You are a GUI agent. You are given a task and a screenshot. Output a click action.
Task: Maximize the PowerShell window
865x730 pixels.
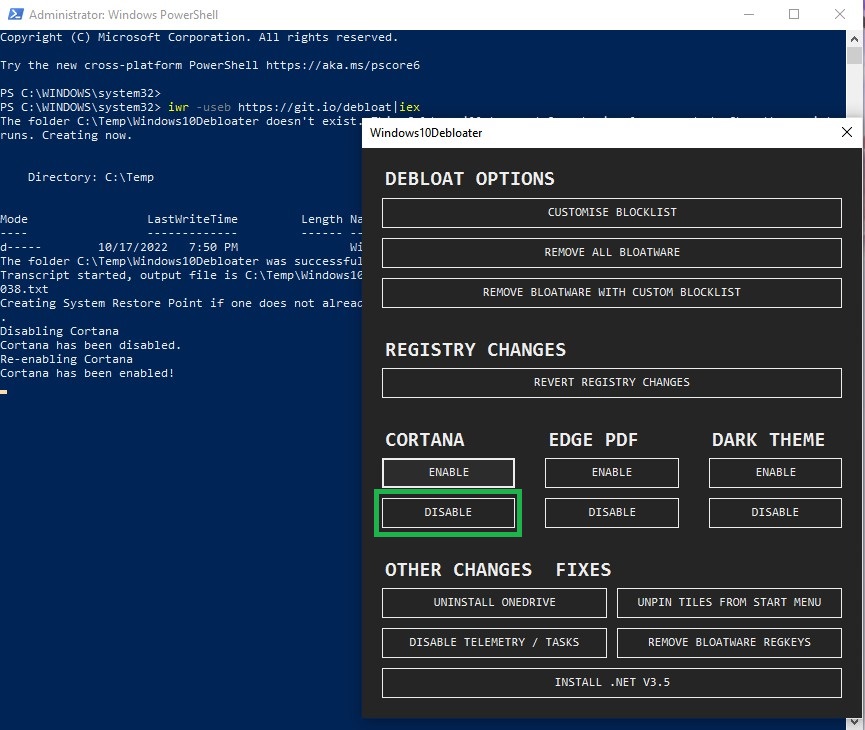(794, 15)
